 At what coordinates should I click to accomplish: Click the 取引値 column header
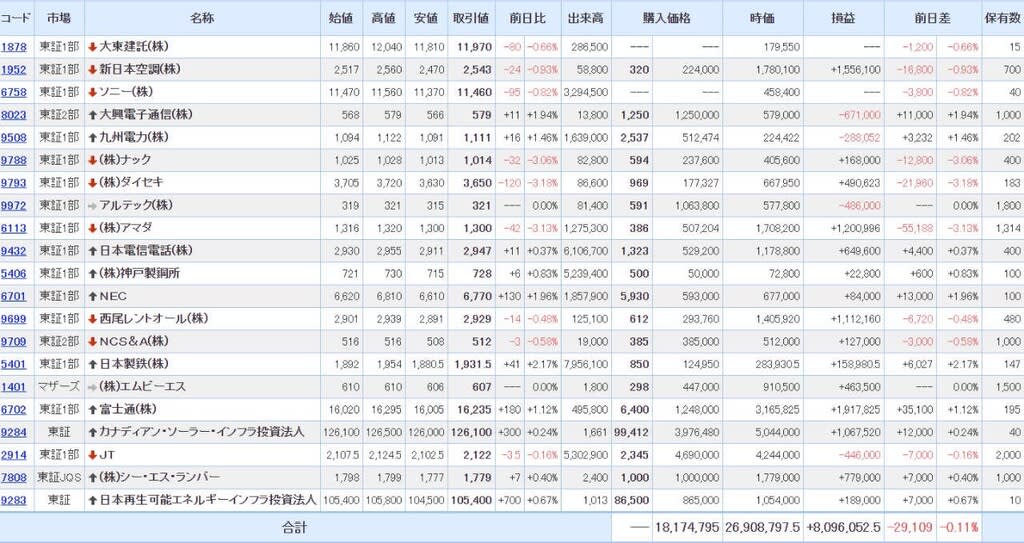(471, 18)
